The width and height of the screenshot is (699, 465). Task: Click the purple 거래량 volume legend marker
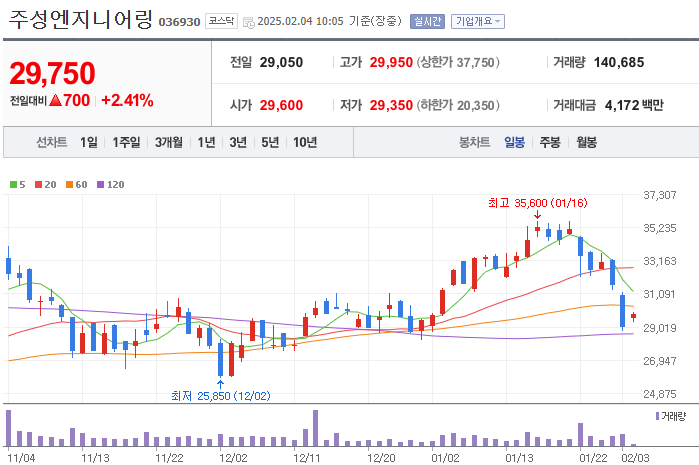pos(657,416)
